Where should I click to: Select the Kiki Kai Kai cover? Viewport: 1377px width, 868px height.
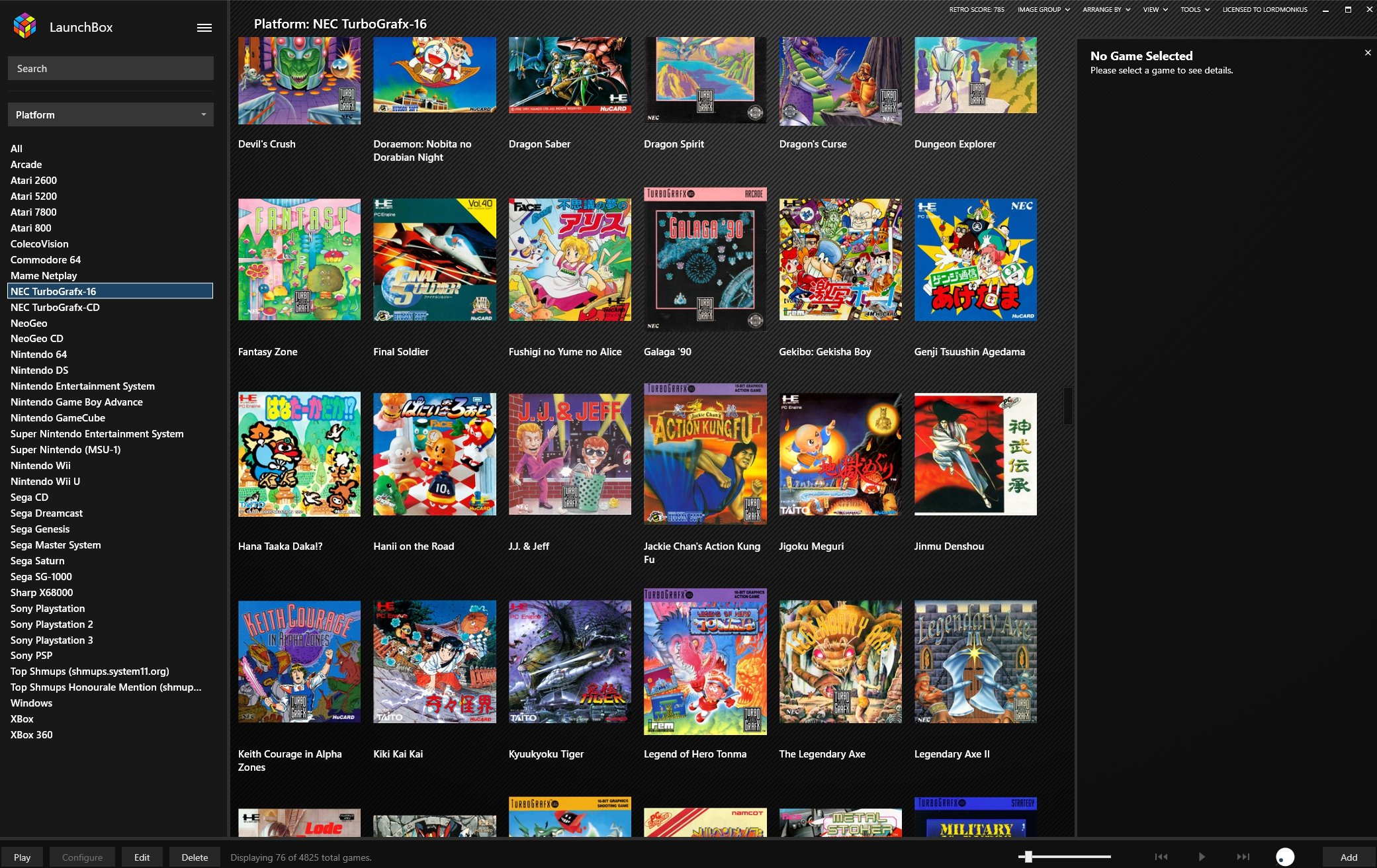coord(435,662)
